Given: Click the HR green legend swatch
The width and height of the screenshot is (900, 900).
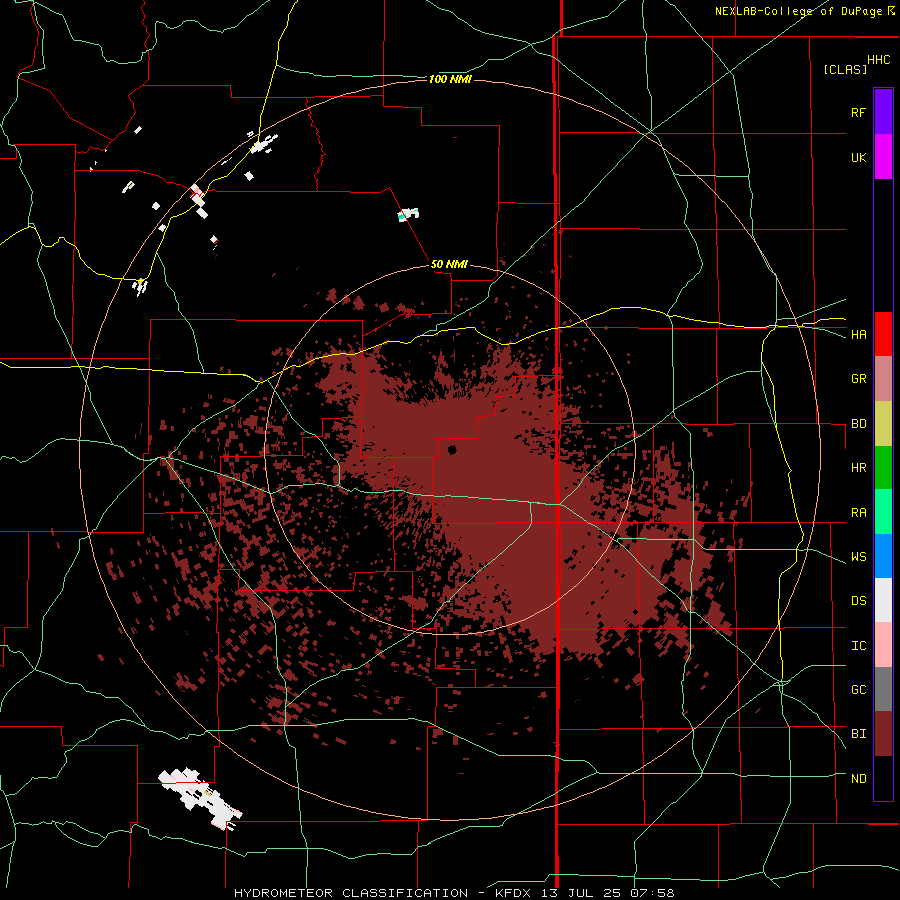Looking at the screenshot, I should [x=883, y=467].
